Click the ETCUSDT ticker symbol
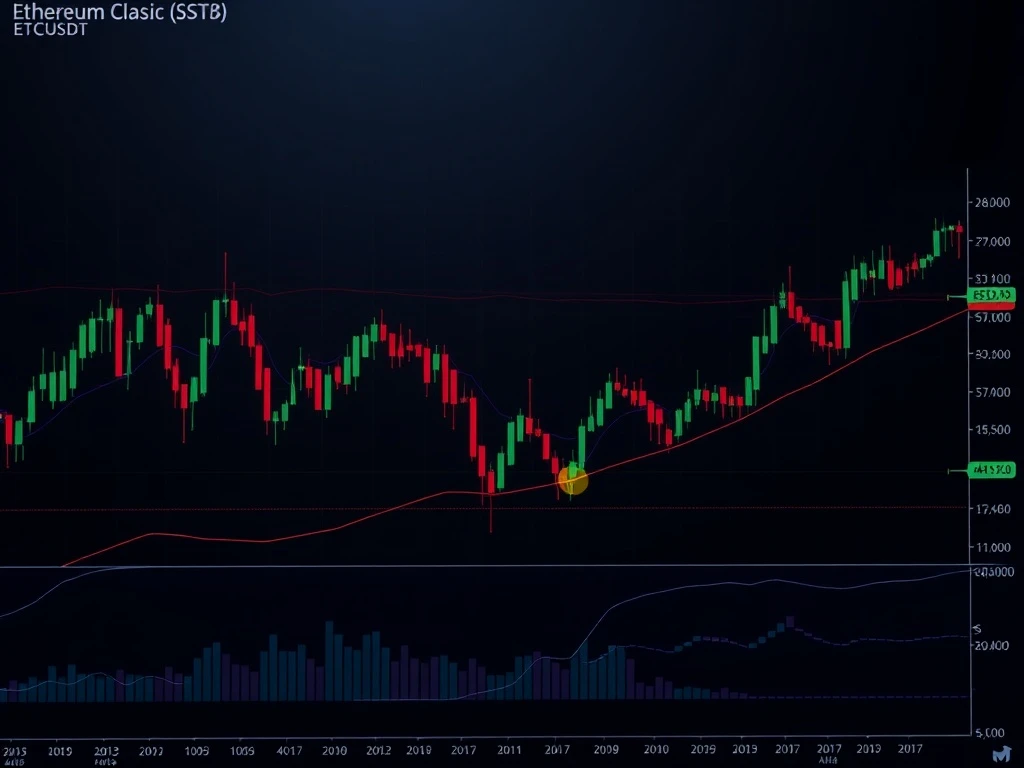This screenshot has width=1024, height=768. pos(50,29)
